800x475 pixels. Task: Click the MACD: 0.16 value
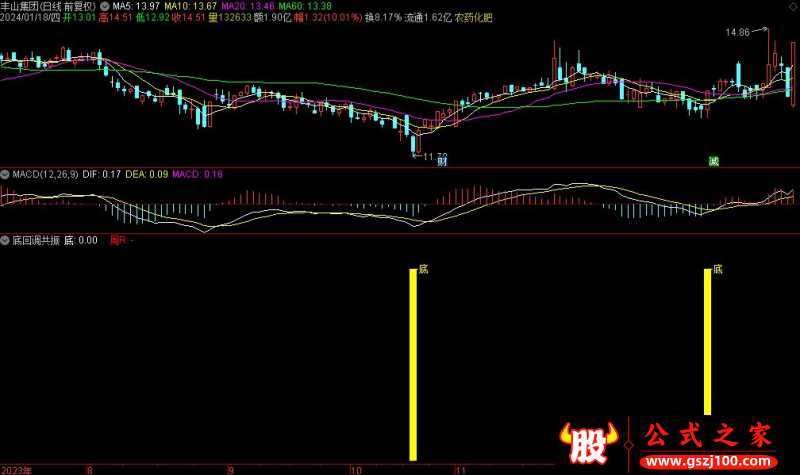(x=197, y=174)
